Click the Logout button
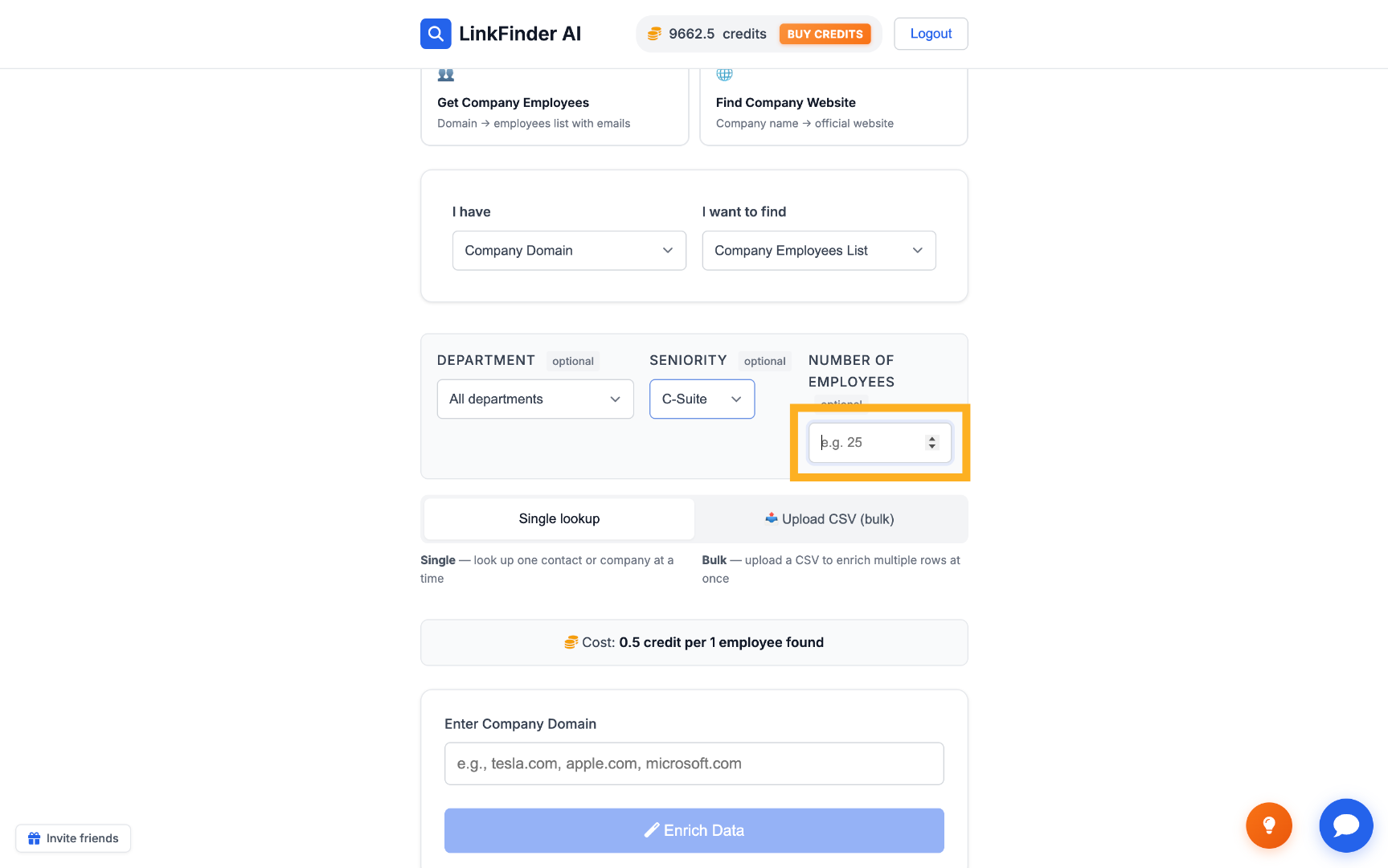 (931, 34)
